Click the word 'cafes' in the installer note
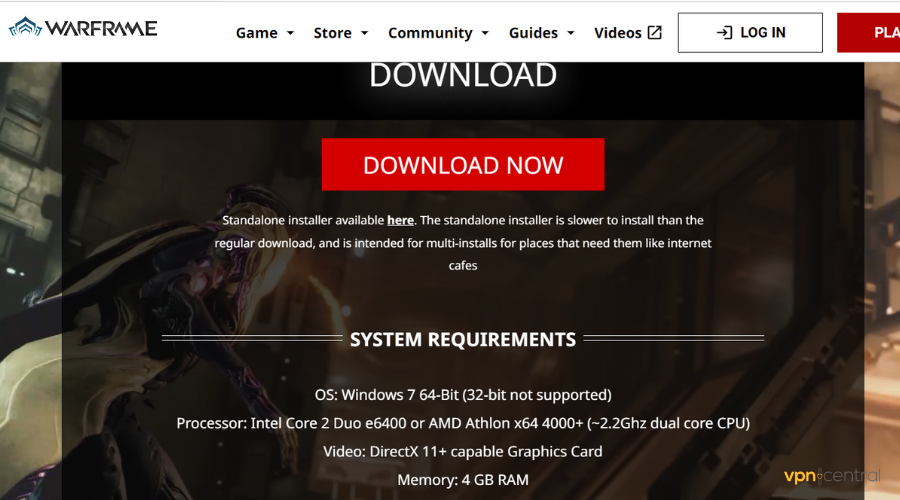 point(463,266)
